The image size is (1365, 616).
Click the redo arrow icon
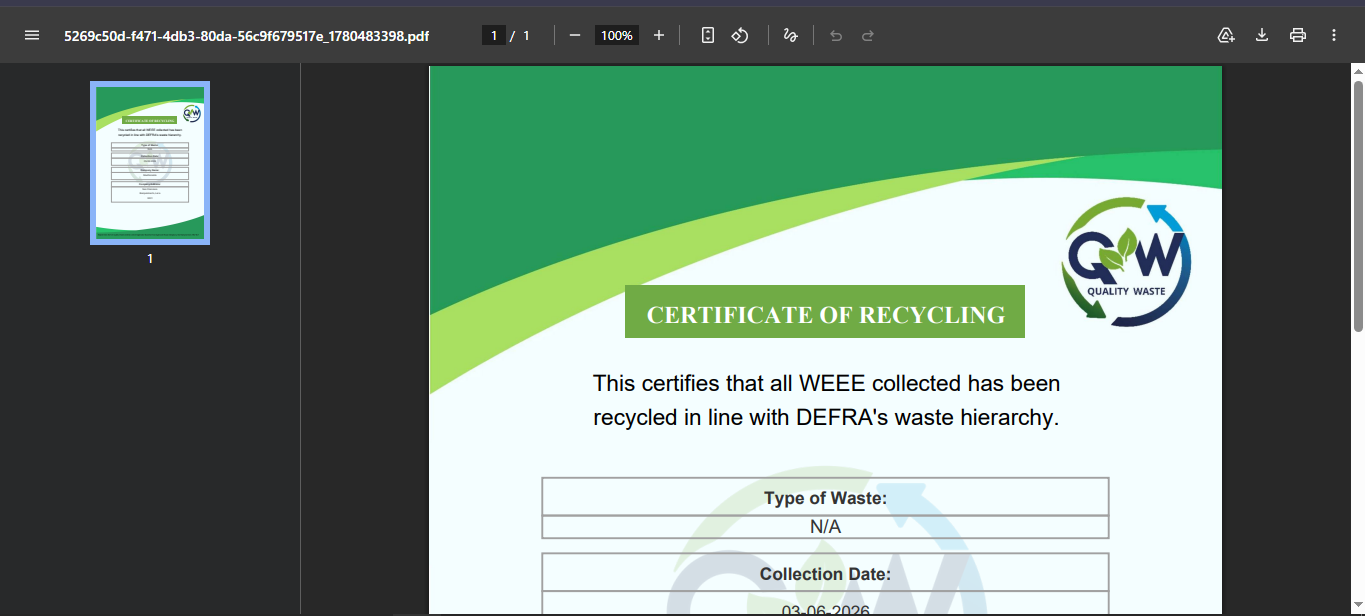pos(868,35)
